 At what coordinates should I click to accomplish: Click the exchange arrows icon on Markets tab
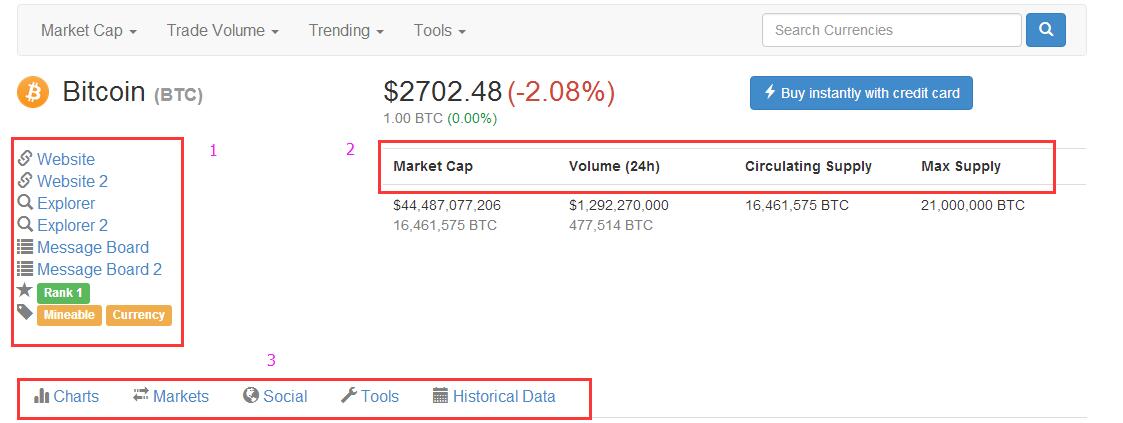pos(141,394)
